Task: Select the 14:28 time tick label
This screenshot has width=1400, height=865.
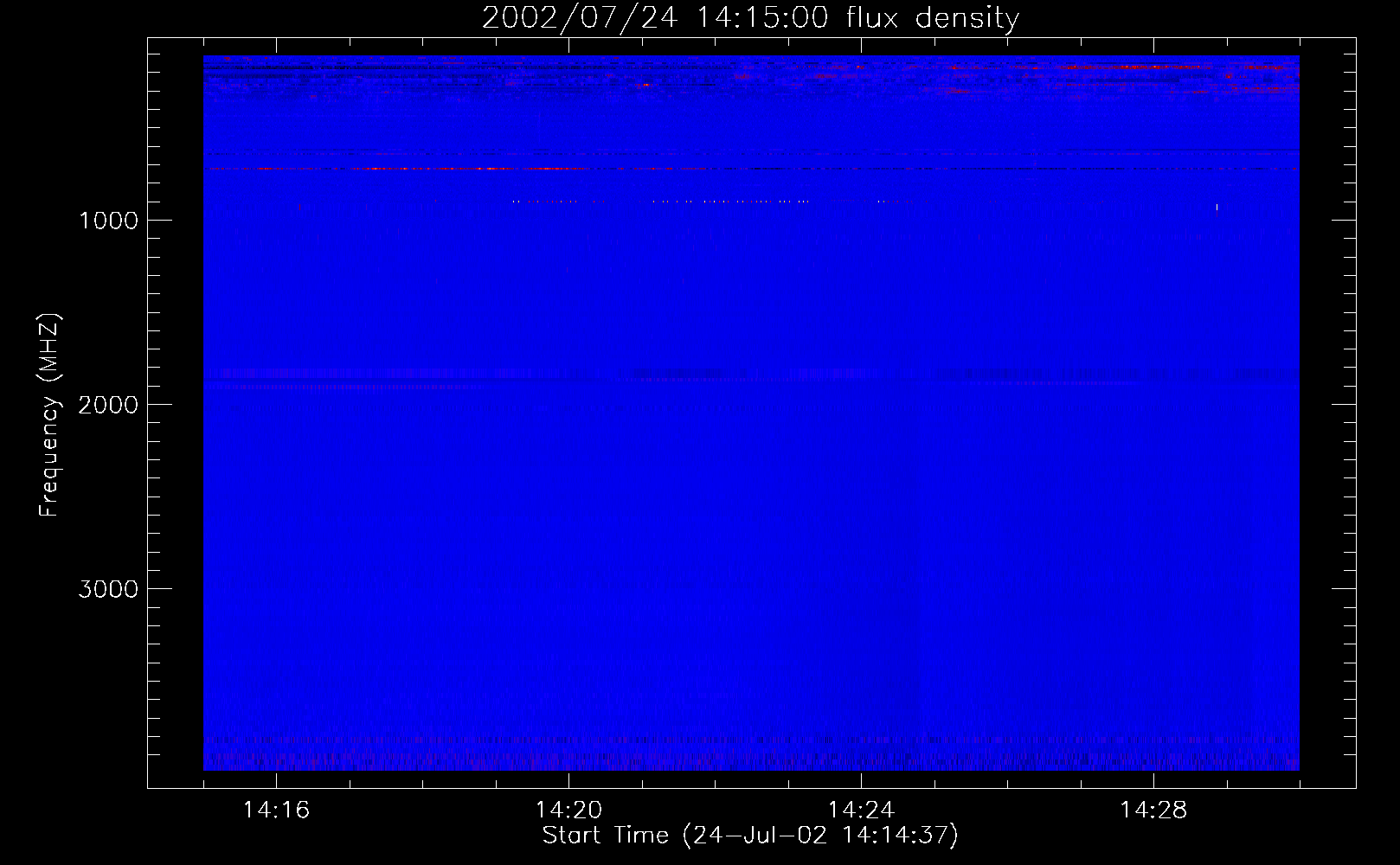Action: (x=1153, y=810)
